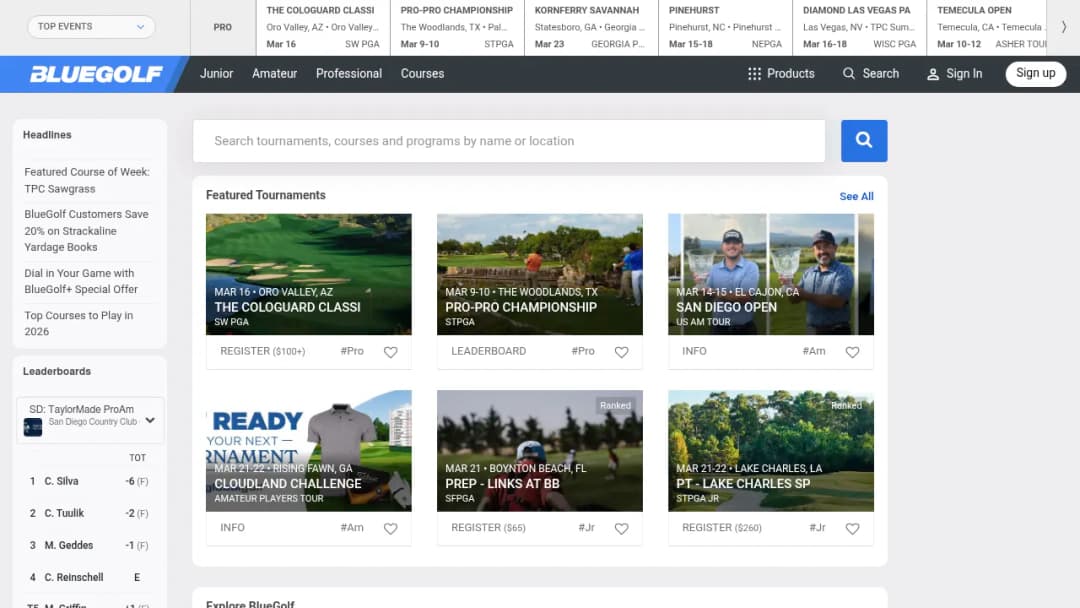Open Strackaline Yardage Books headline

tap(87, 231)
